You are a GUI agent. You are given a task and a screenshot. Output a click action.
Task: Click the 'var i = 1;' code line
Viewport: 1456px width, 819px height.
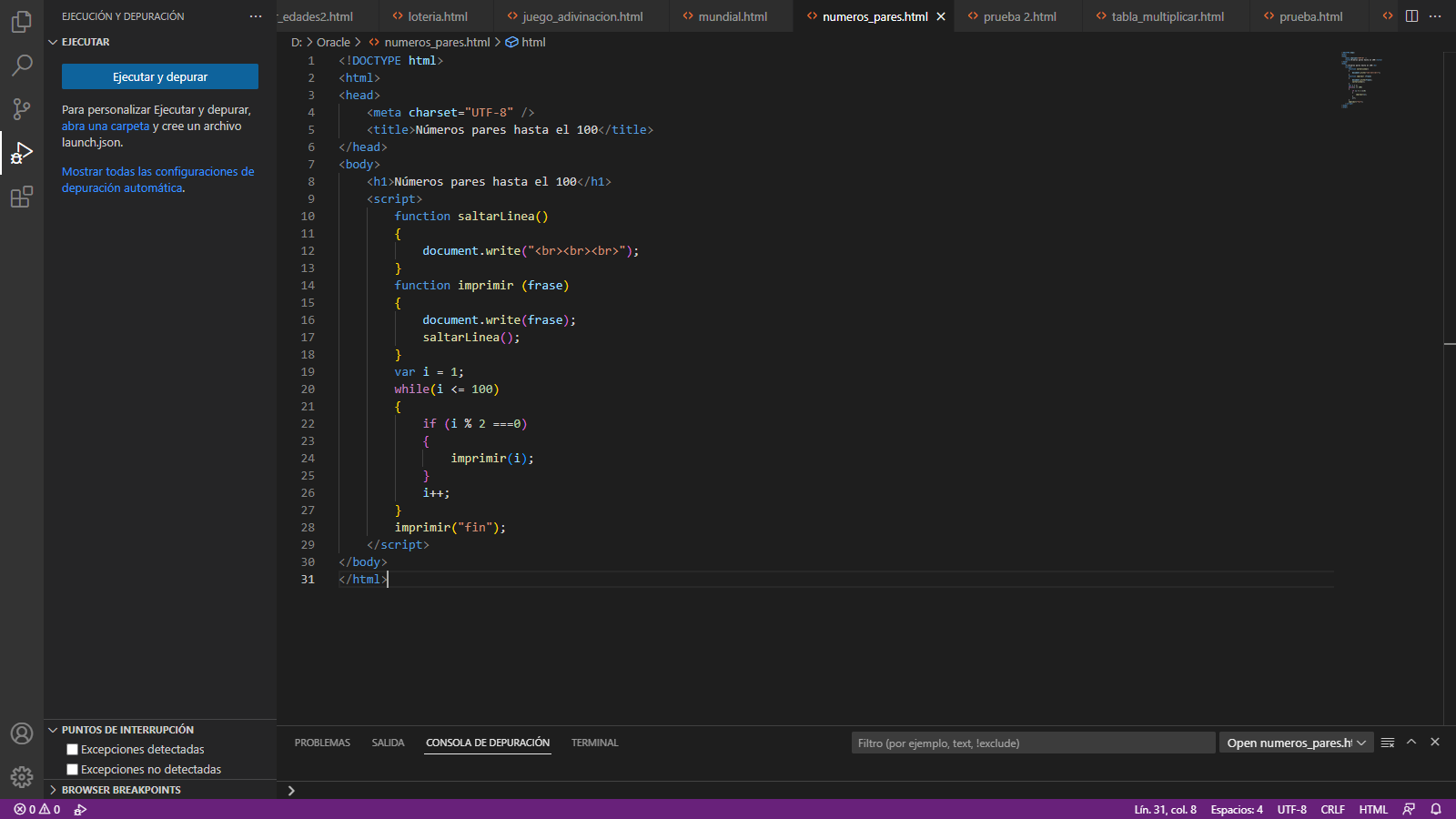[x=429, y=371]
